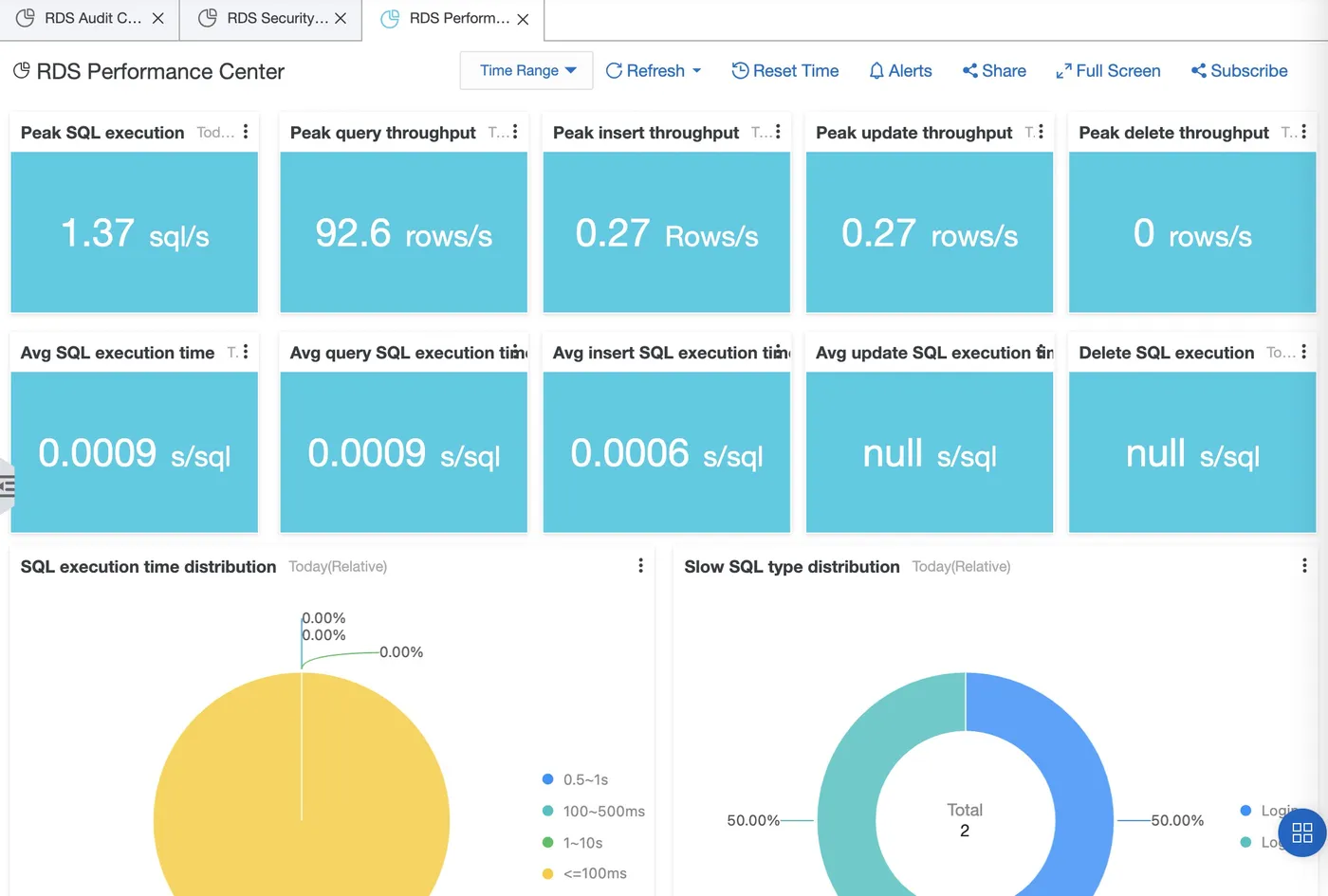Open Peak insert throughput options menu
The image size is (1328, 896).
(x=778, y=132)
